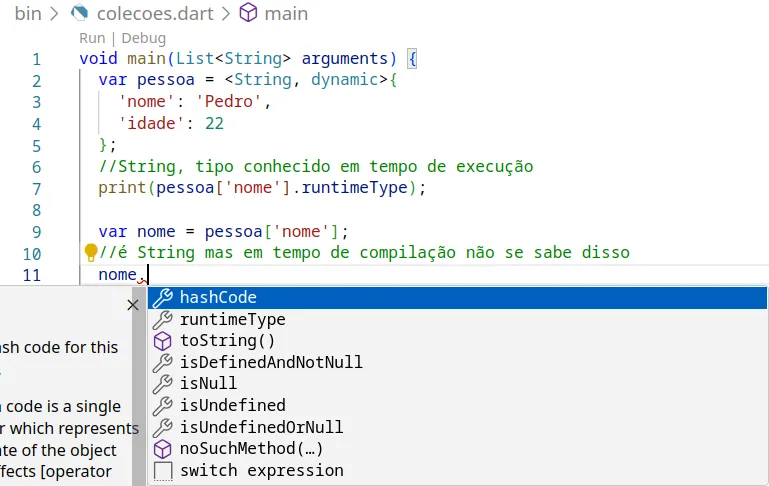The width and height of the screenshot is (769, 486).
Task: Click runtimeType in the code on line 7
Action: (x=355, y=188)
